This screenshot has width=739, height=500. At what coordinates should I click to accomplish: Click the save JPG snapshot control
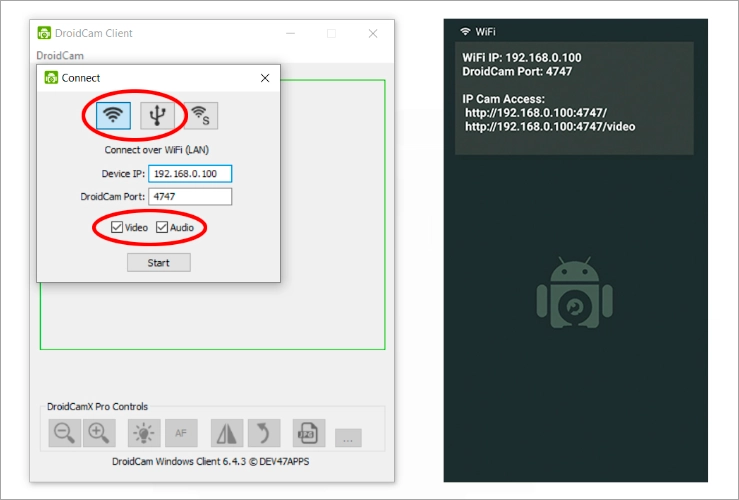(309, 433)
